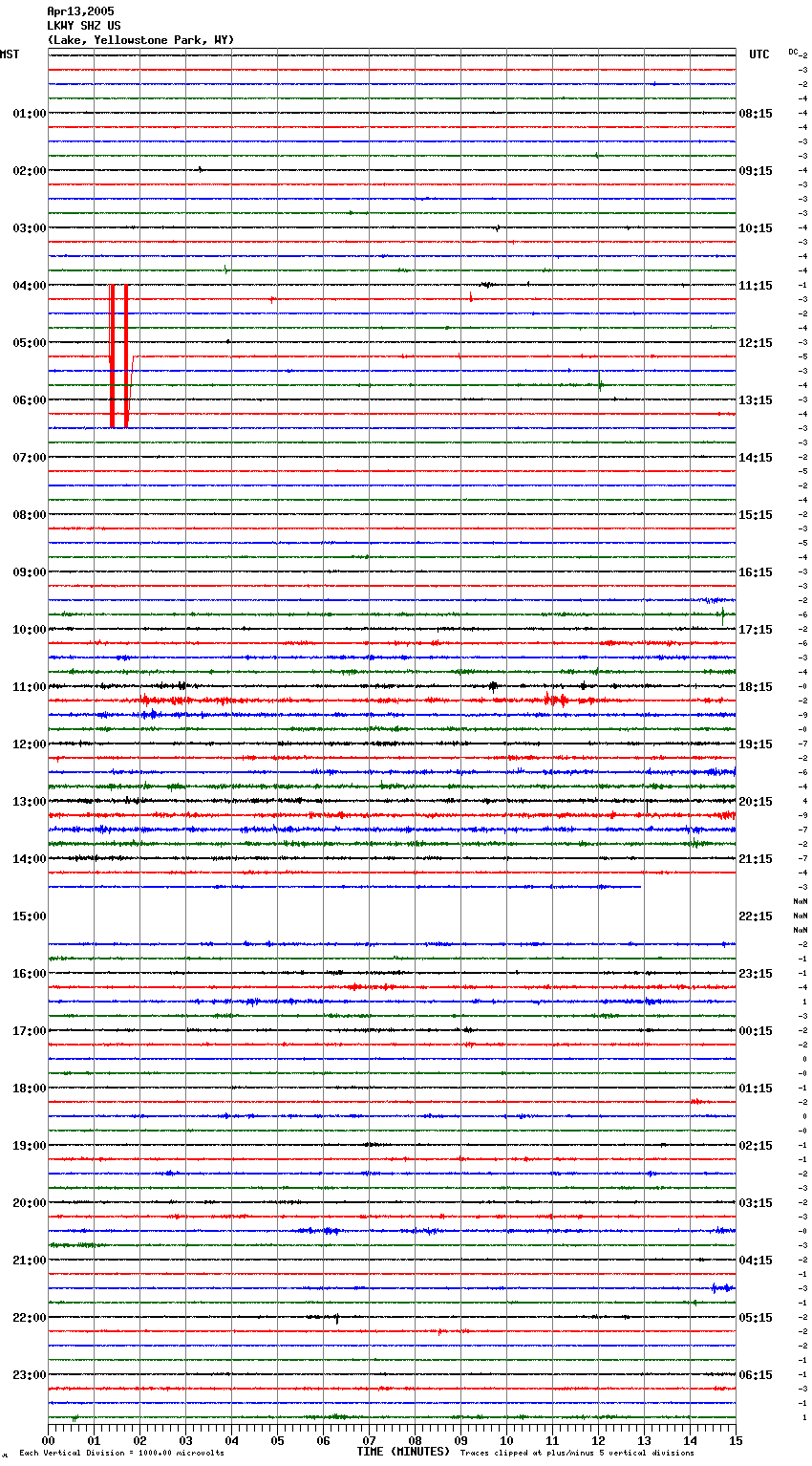Select the 22:00 MST time label
This screenshot has height=1466, width=812.
pos(30,1318)
